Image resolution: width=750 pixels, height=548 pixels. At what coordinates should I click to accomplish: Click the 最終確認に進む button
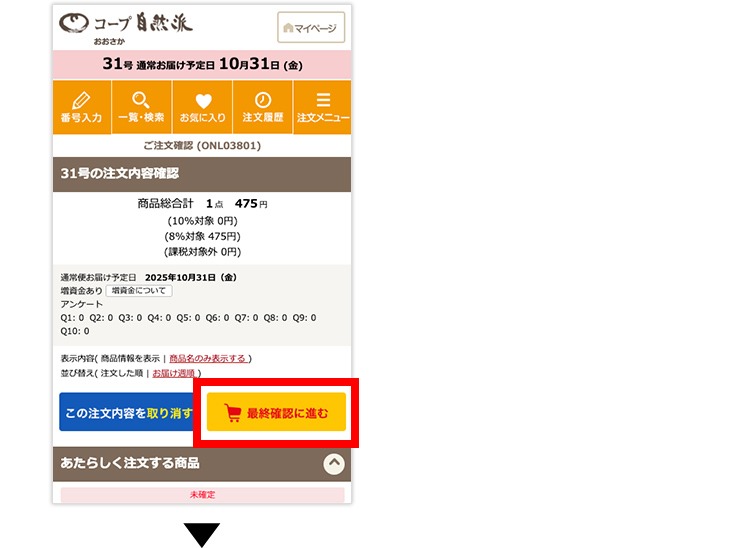click(x=276, y=412)
